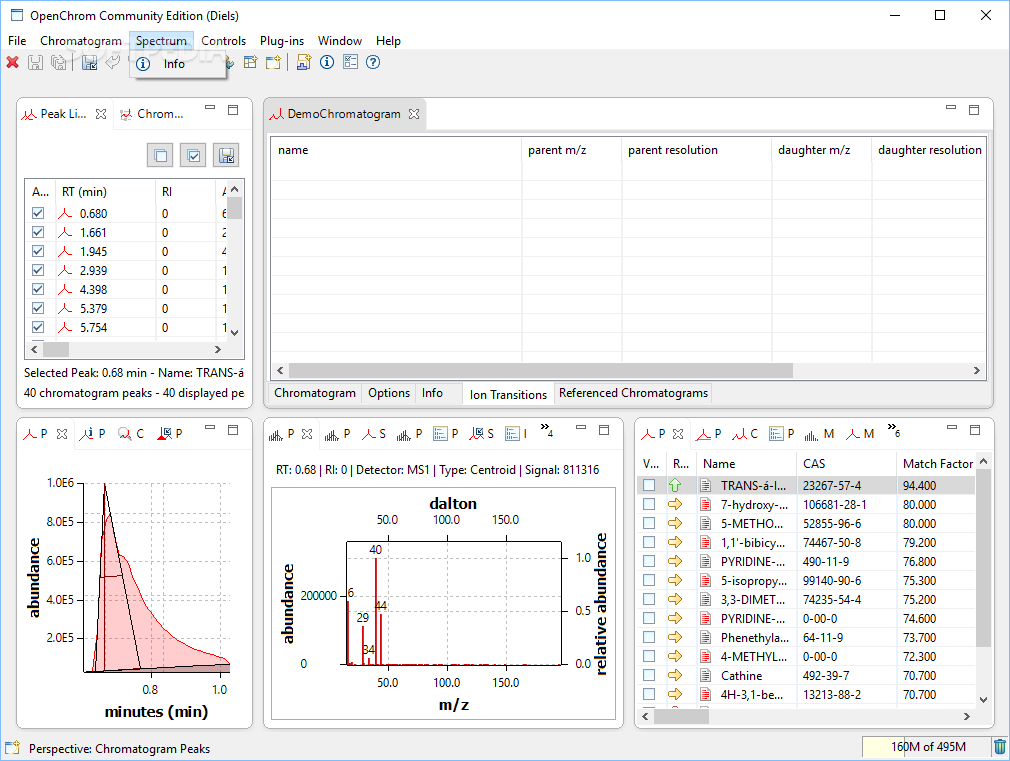Open the Chrom... view tab beside Peak List
Image resolution: width=1010 pixels, height=761 pixels.
153,114
